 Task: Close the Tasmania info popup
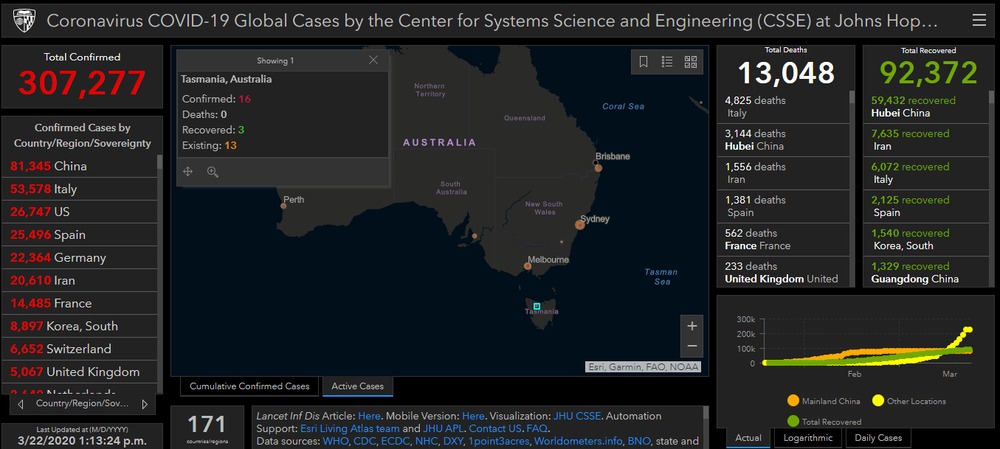pyautogui.click(x=373, y=60)
